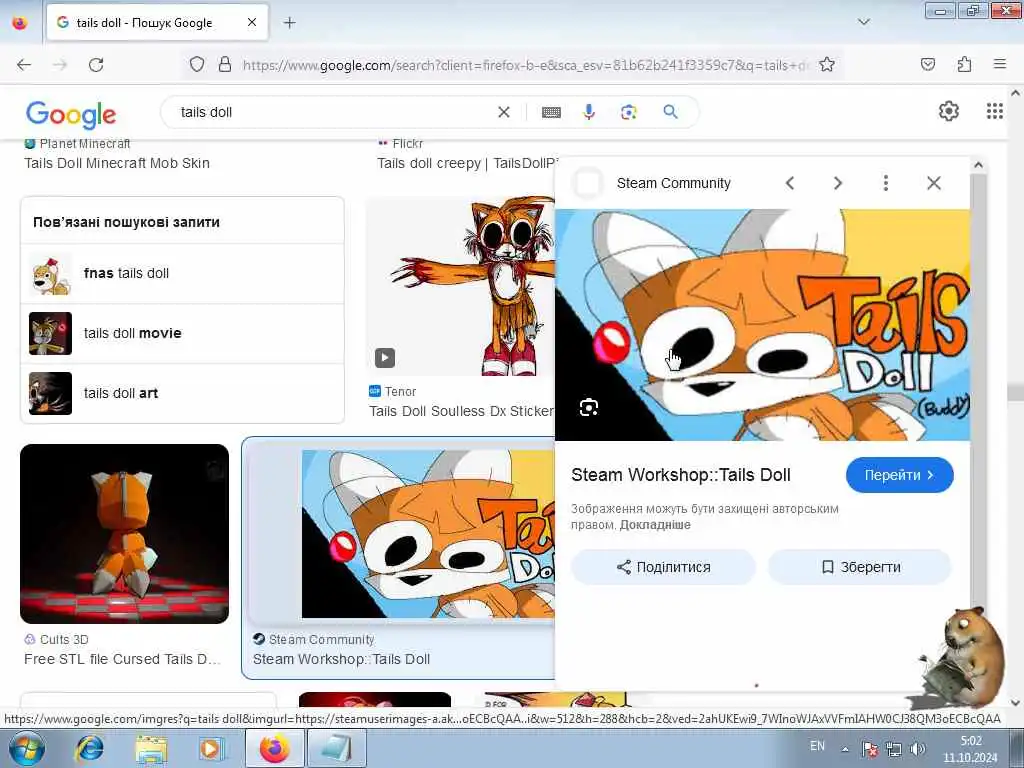Open the Google apps grid
Screen dimensions: 1024x768
[x=994, y=111]
